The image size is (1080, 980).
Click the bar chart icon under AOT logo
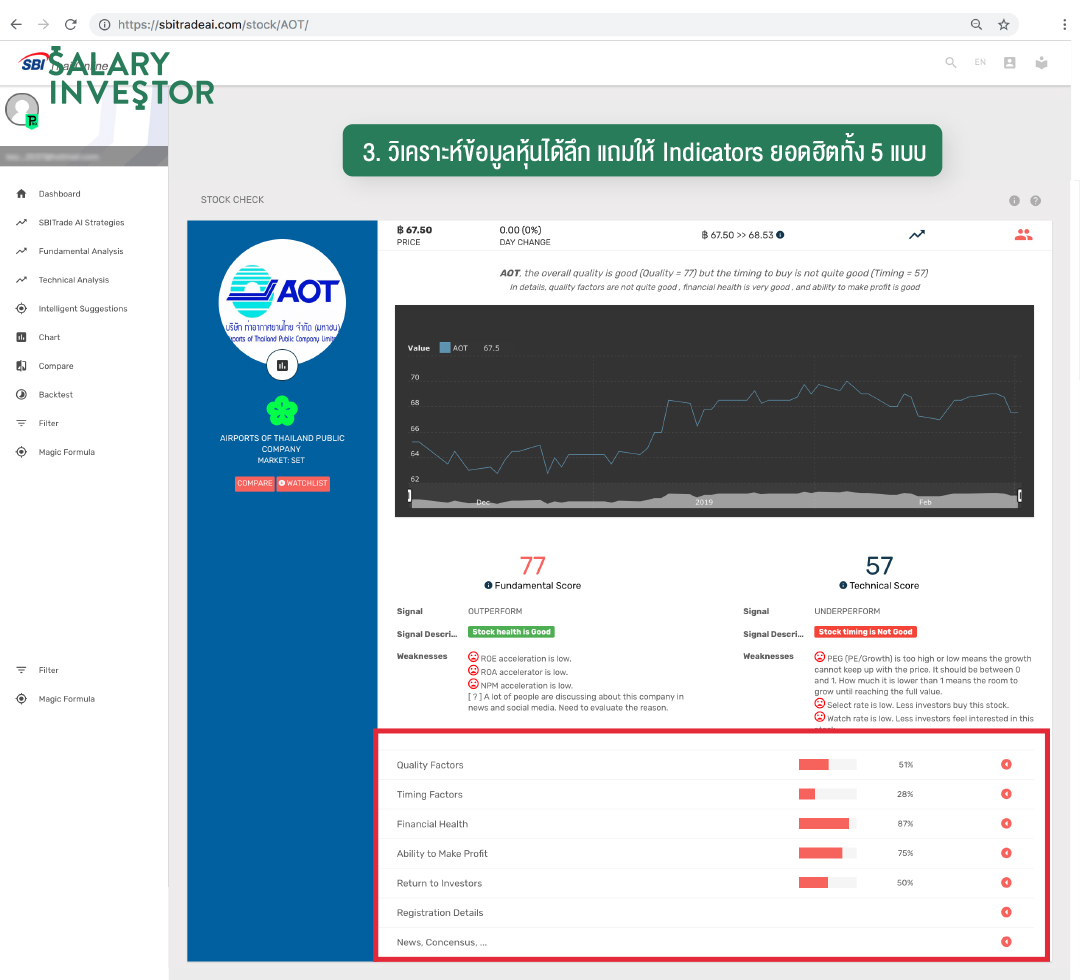[282, 366]
